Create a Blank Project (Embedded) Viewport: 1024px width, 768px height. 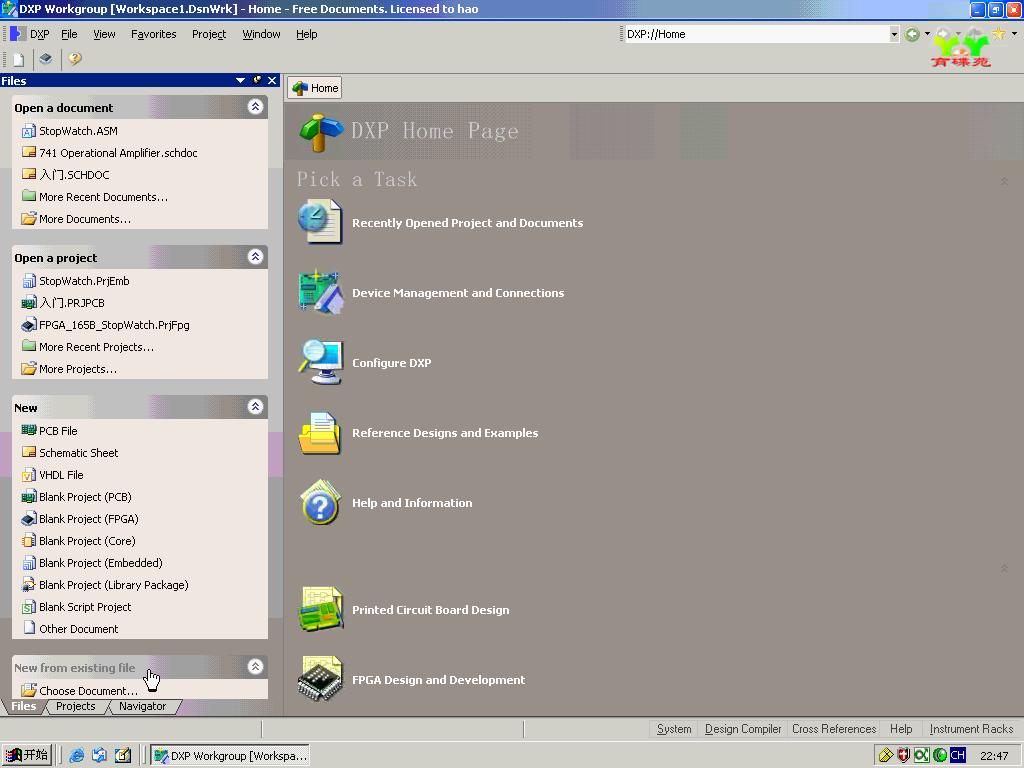coord(101,563)
